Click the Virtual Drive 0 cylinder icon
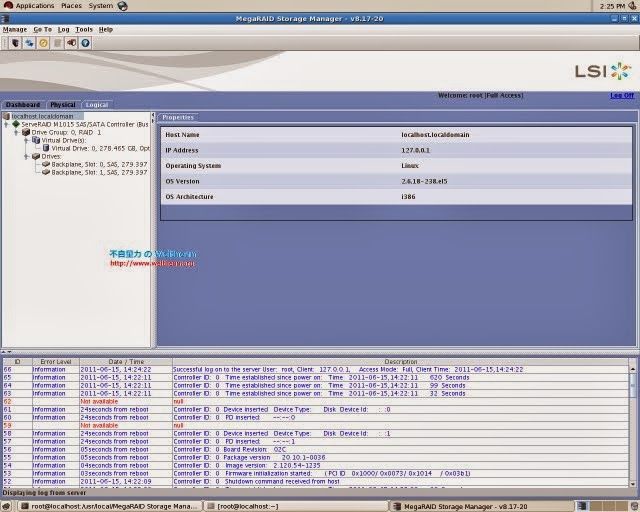The height and width of the screenshot is (512, 640). (46, 148)
